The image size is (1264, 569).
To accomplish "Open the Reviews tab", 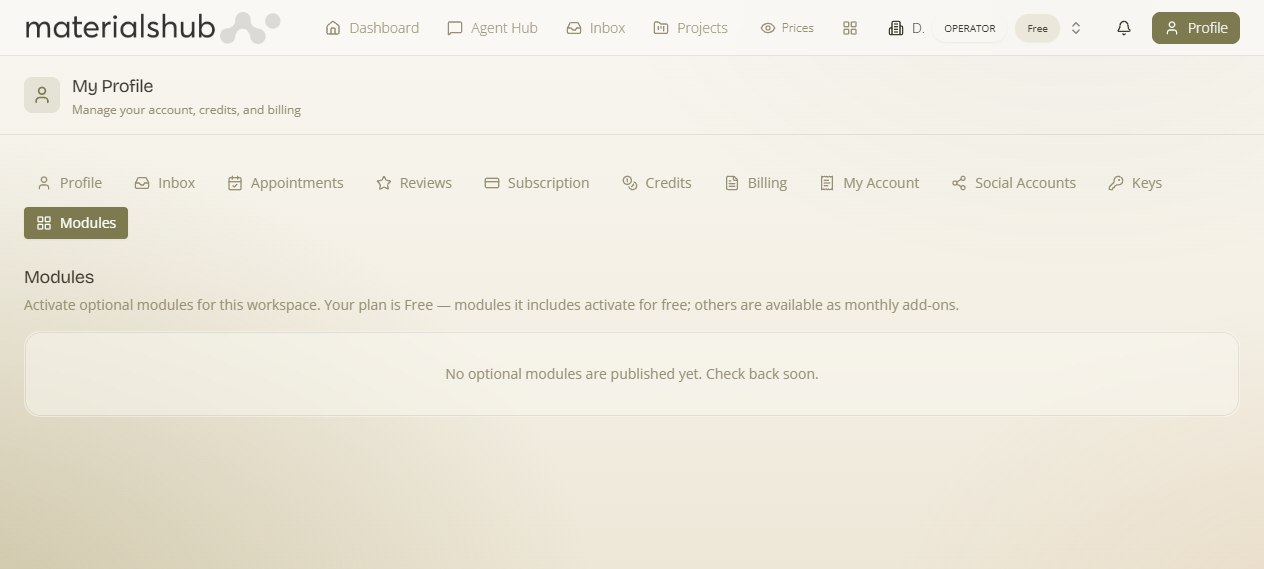I will point(414,183).
